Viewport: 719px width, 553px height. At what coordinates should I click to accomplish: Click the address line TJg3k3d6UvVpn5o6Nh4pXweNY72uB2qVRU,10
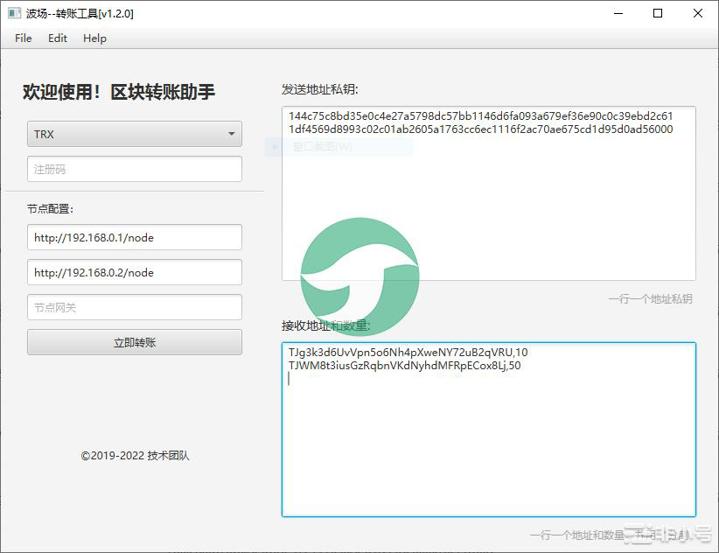[408, 352]
